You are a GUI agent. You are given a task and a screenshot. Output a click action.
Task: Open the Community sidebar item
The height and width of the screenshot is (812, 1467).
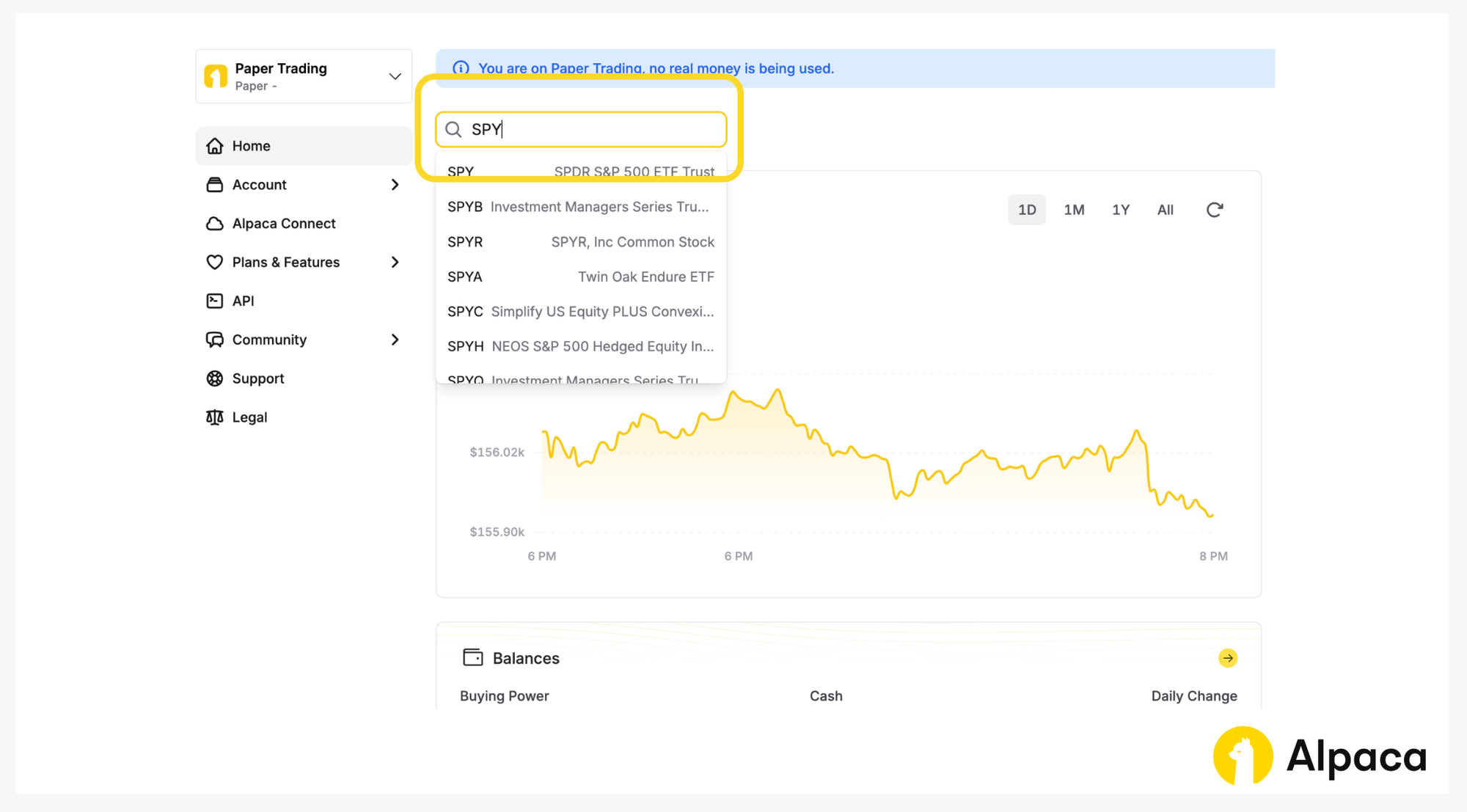point(269,340)
